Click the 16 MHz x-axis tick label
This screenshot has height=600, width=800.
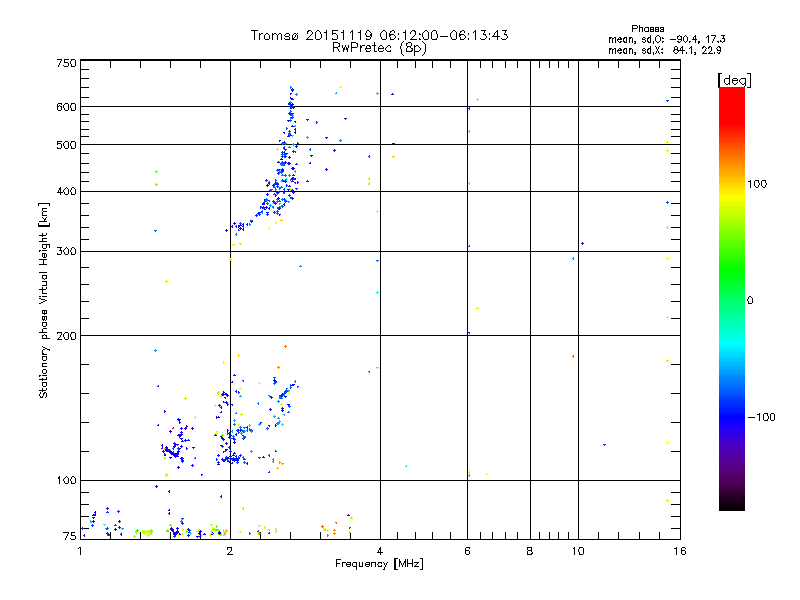point(680,551)
